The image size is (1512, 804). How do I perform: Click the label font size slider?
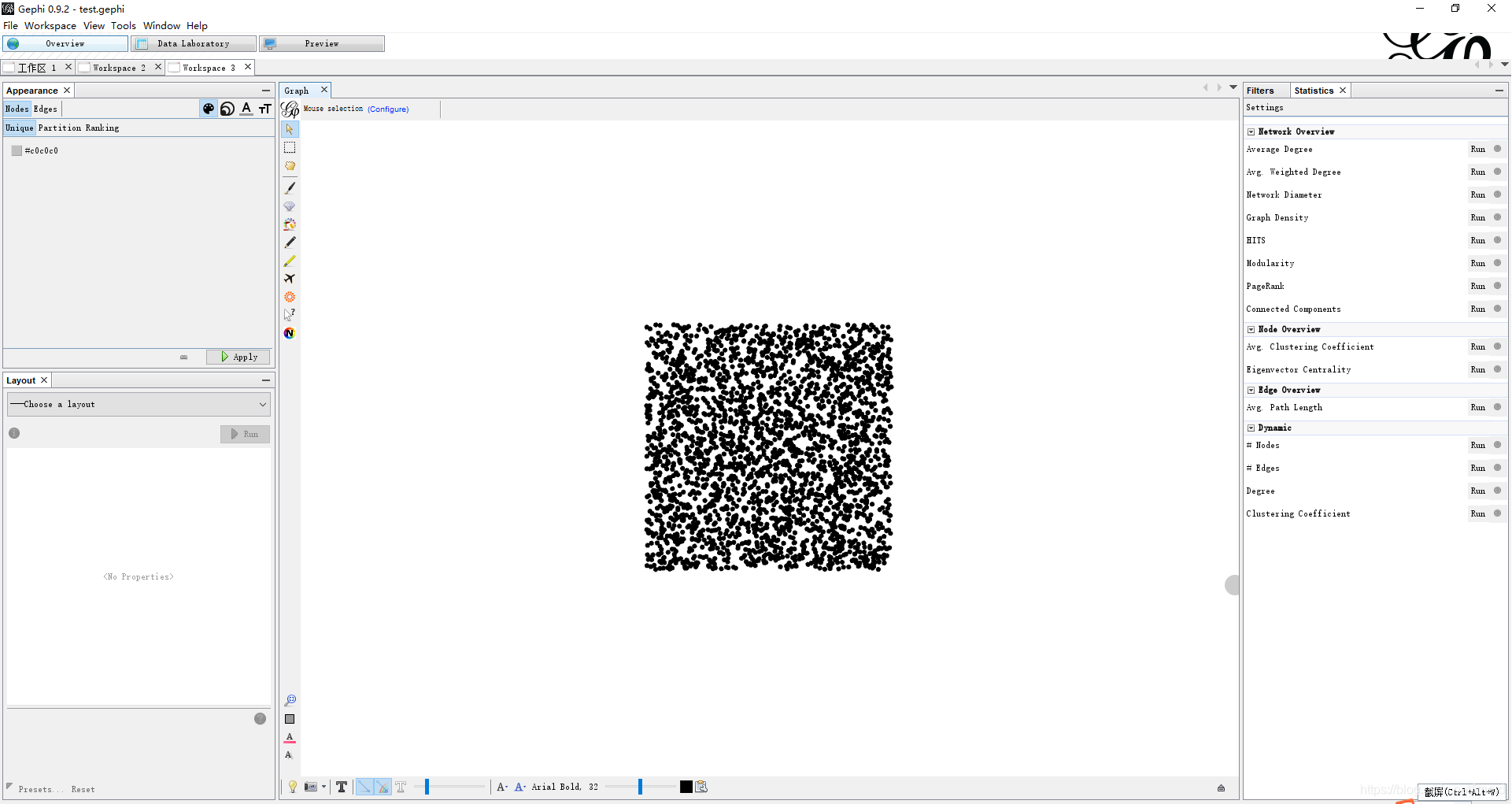[640, 787]
